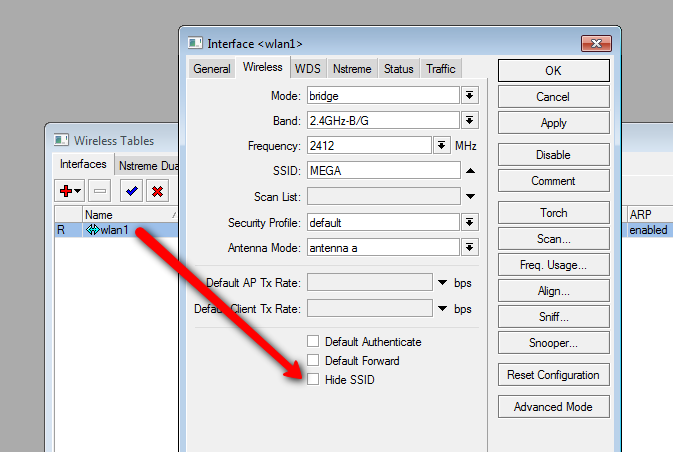The width and height of the screenshot is (673, 452).
Task: Open the Status tab
Action: [398, 69]
